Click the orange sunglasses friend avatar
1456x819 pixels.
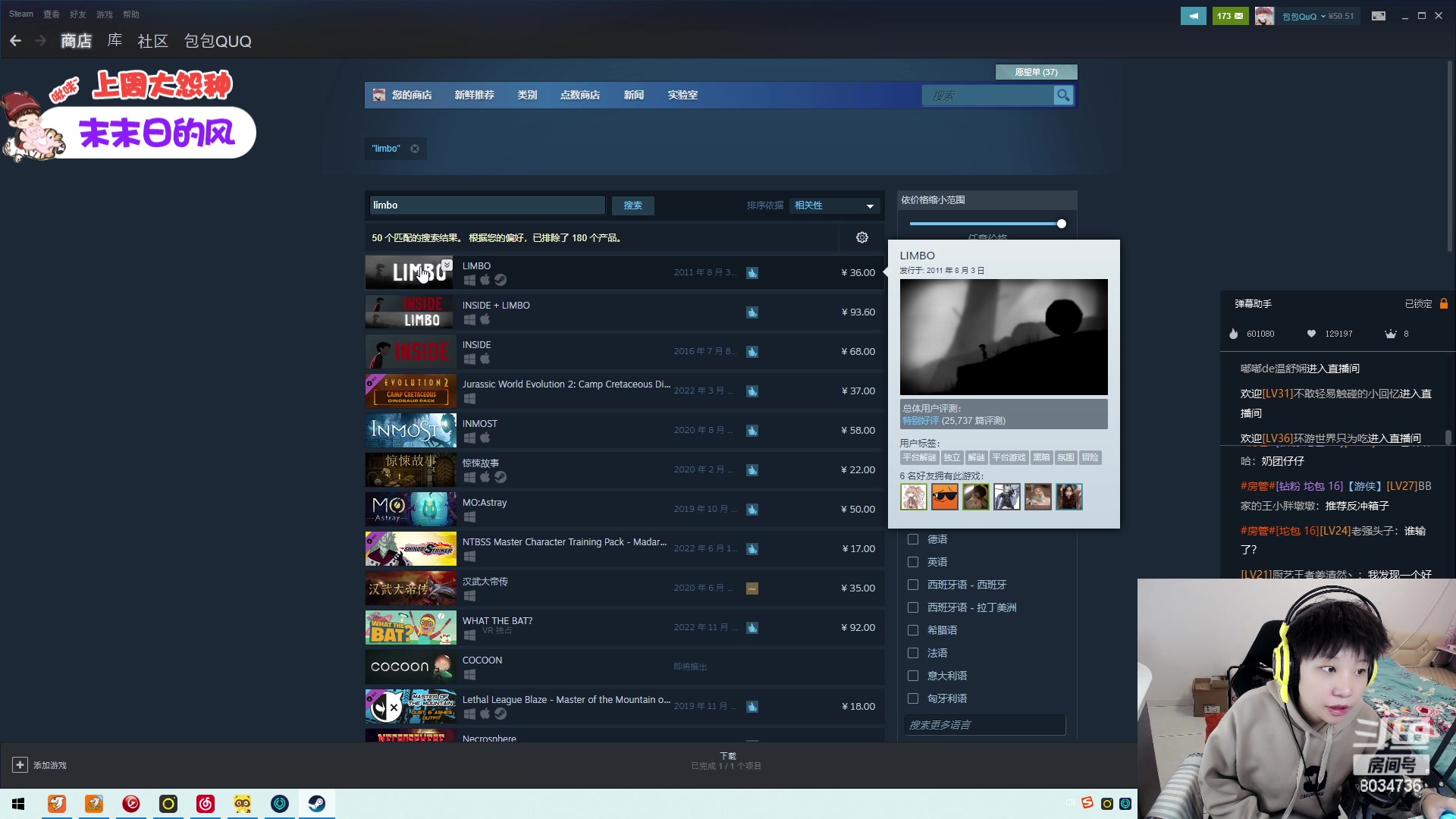point(945,497)
